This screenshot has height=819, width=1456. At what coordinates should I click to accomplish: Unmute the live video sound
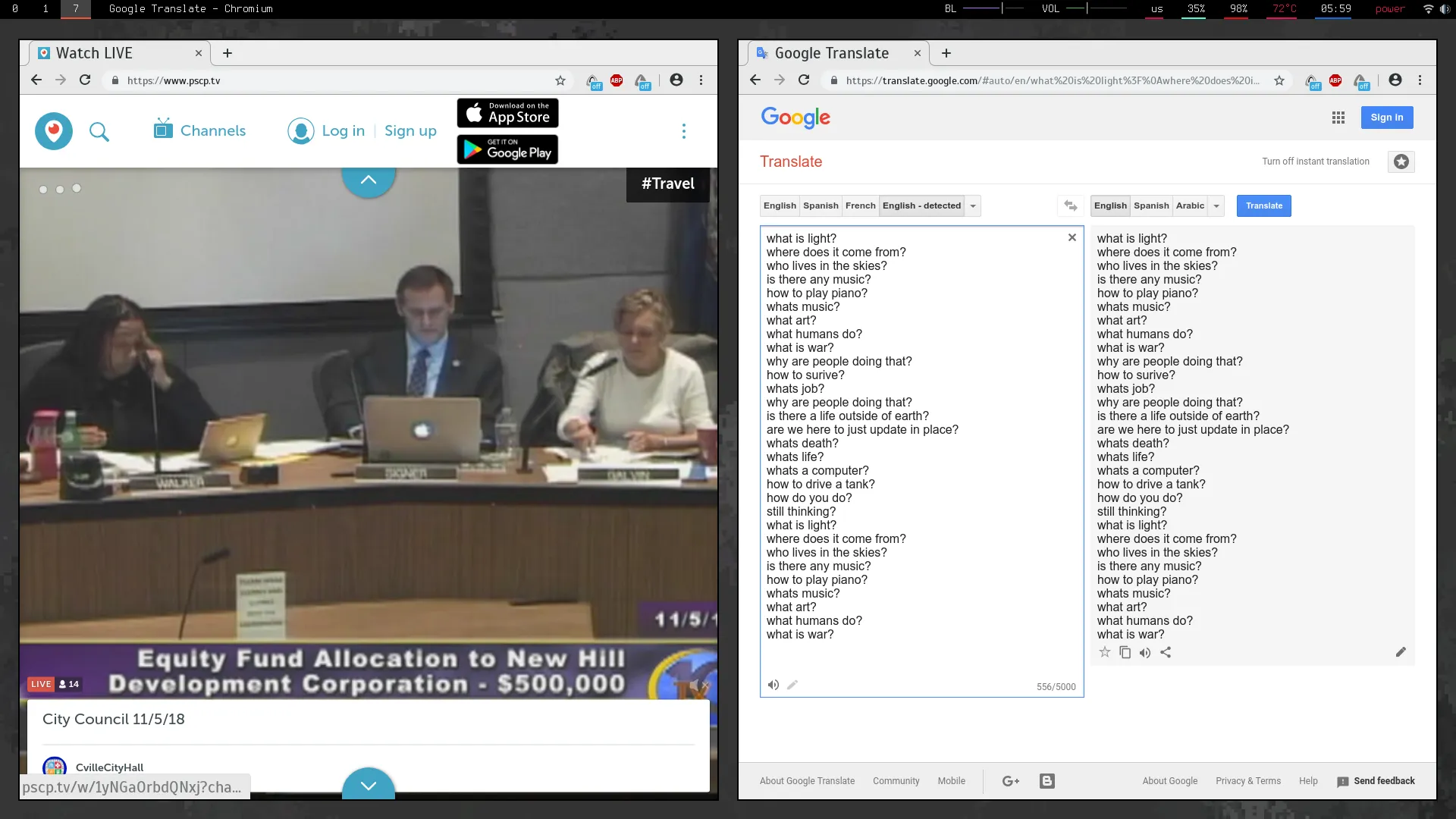coord(697,686)
